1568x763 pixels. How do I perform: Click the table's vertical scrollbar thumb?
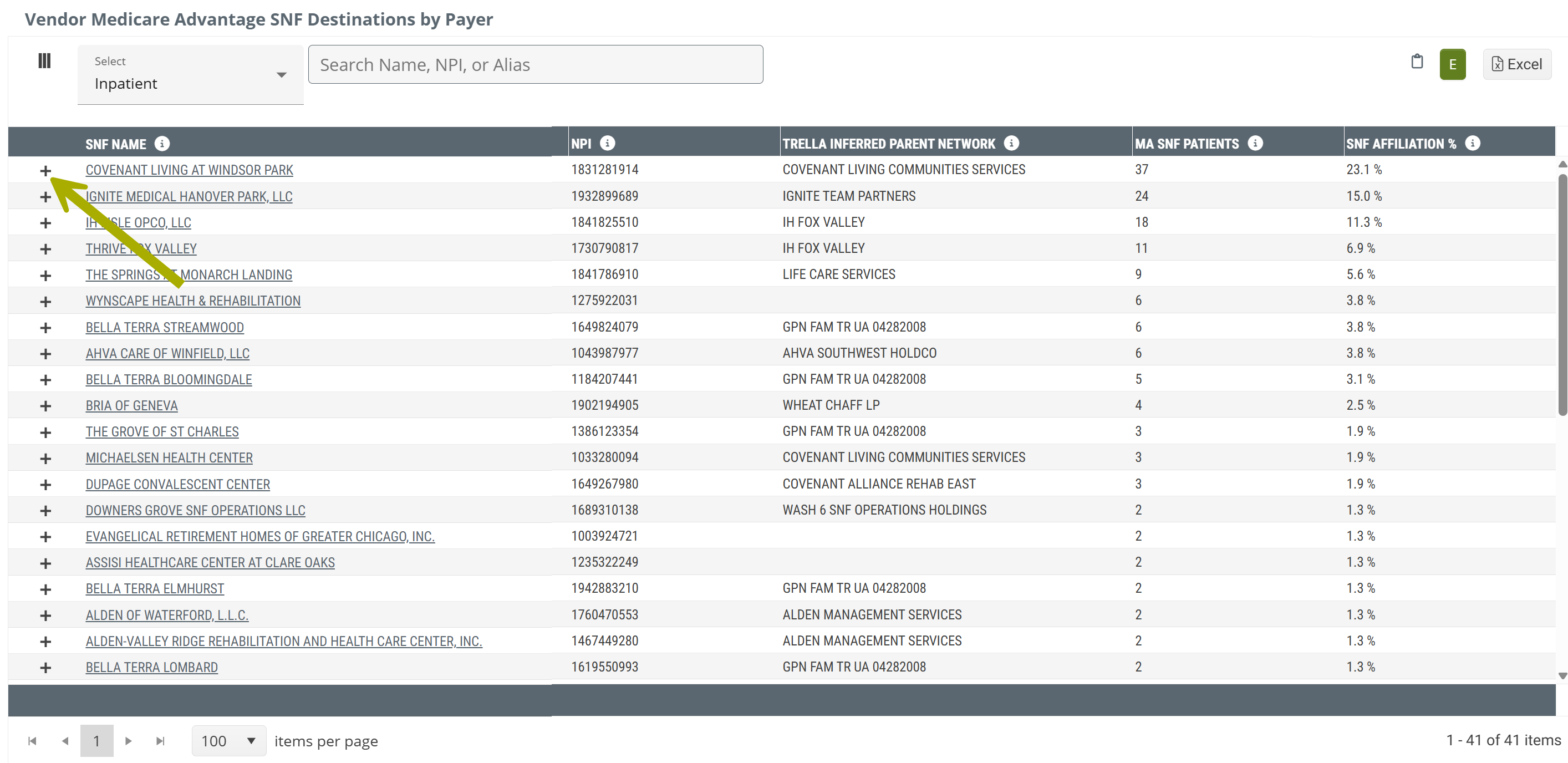click(x=1562, y=295)
